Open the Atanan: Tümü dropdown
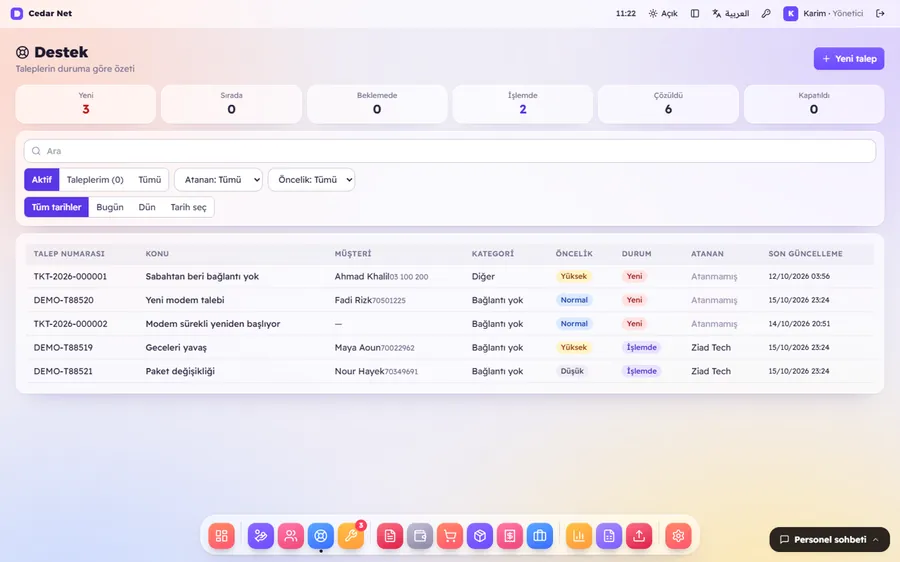 pos(218,180)
